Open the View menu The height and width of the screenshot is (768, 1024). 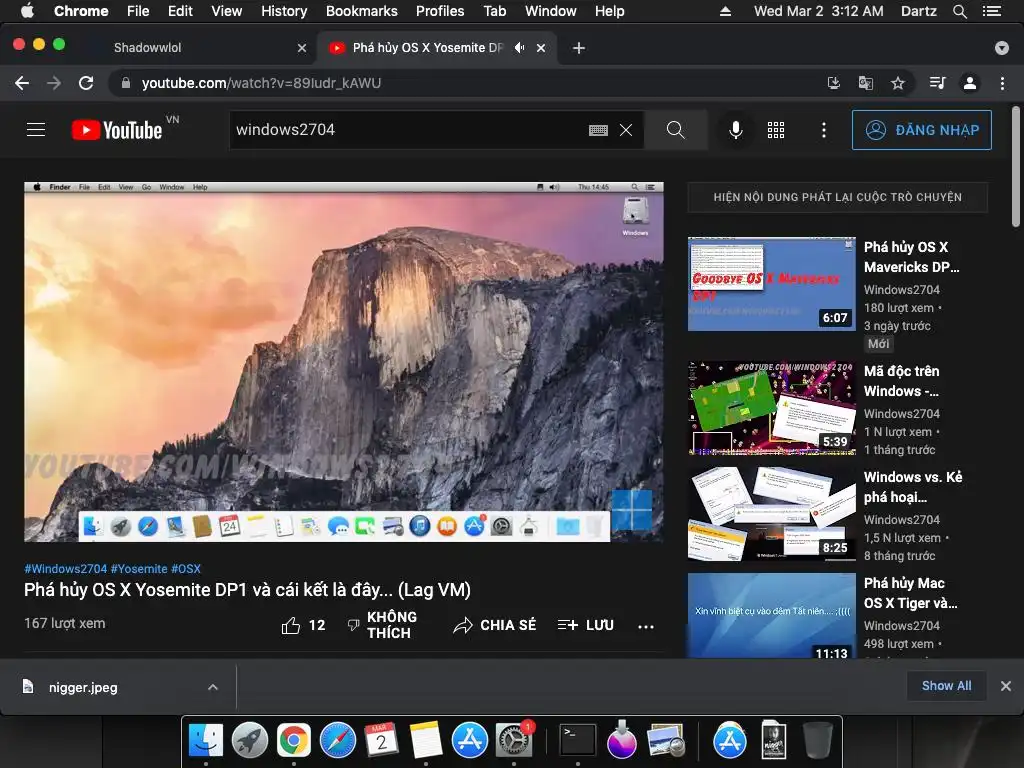tap(226, 11)
